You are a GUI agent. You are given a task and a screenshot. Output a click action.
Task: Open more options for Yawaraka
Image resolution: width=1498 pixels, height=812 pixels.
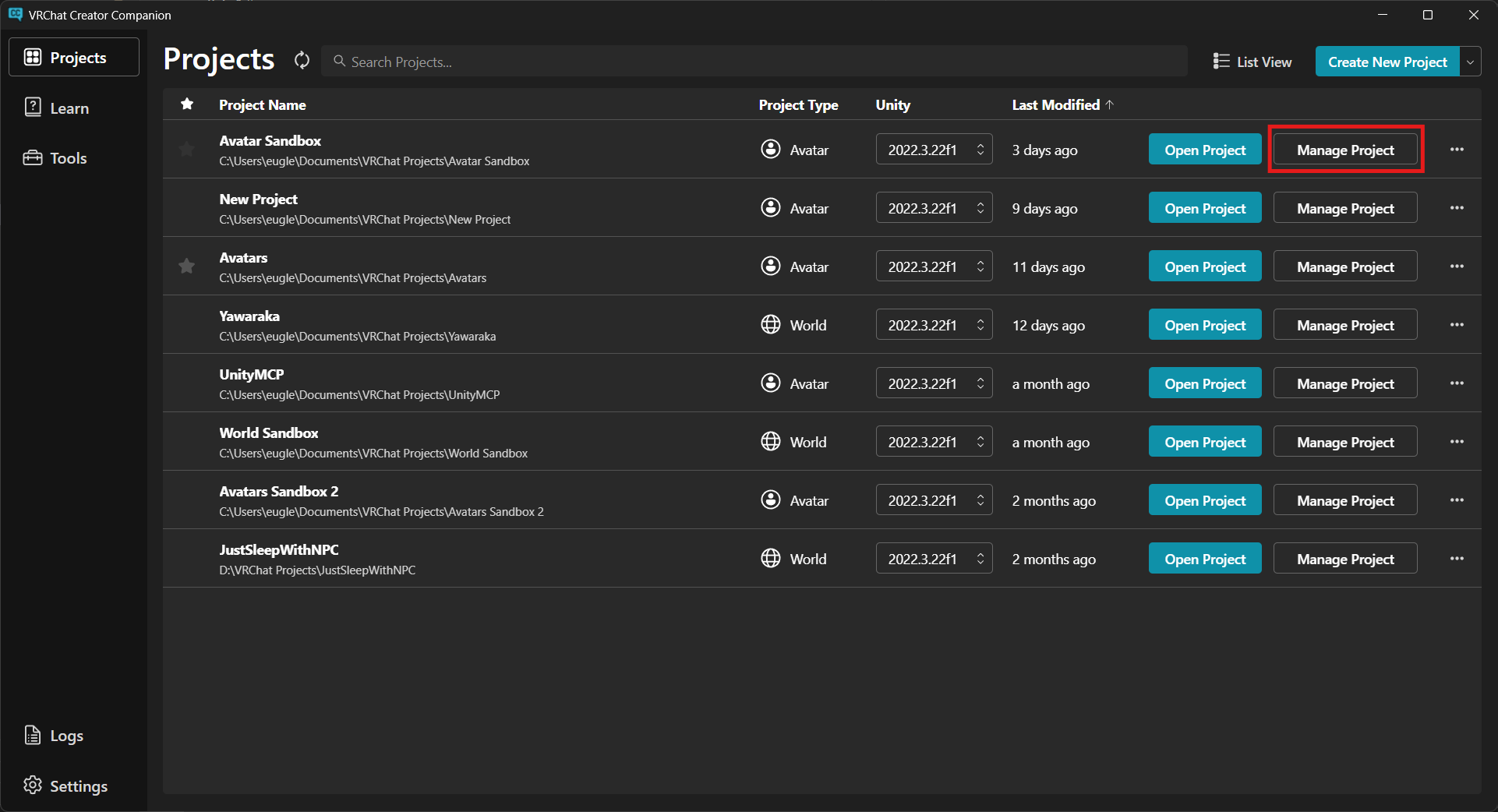(x=1457, y=324)
